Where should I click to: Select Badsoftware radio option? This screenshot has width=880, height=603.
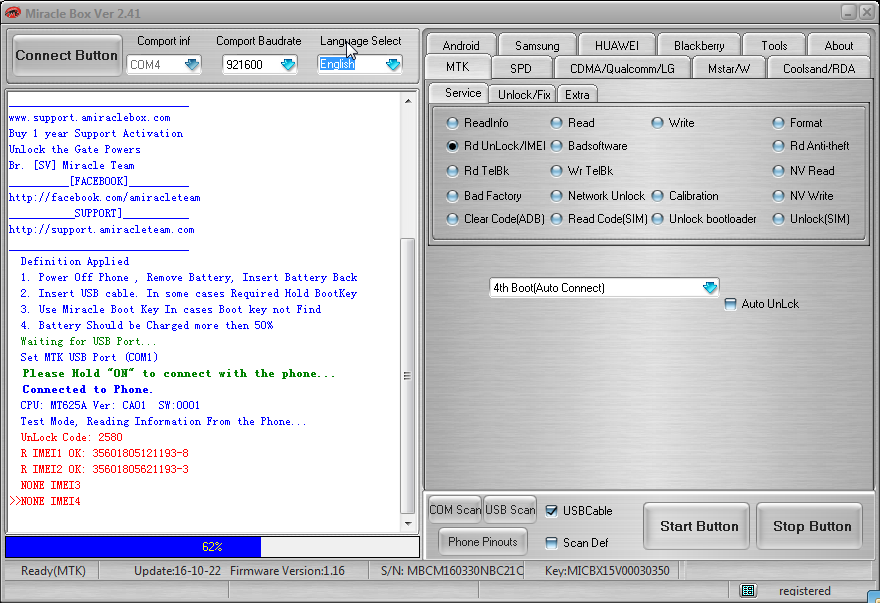(589, 146)
